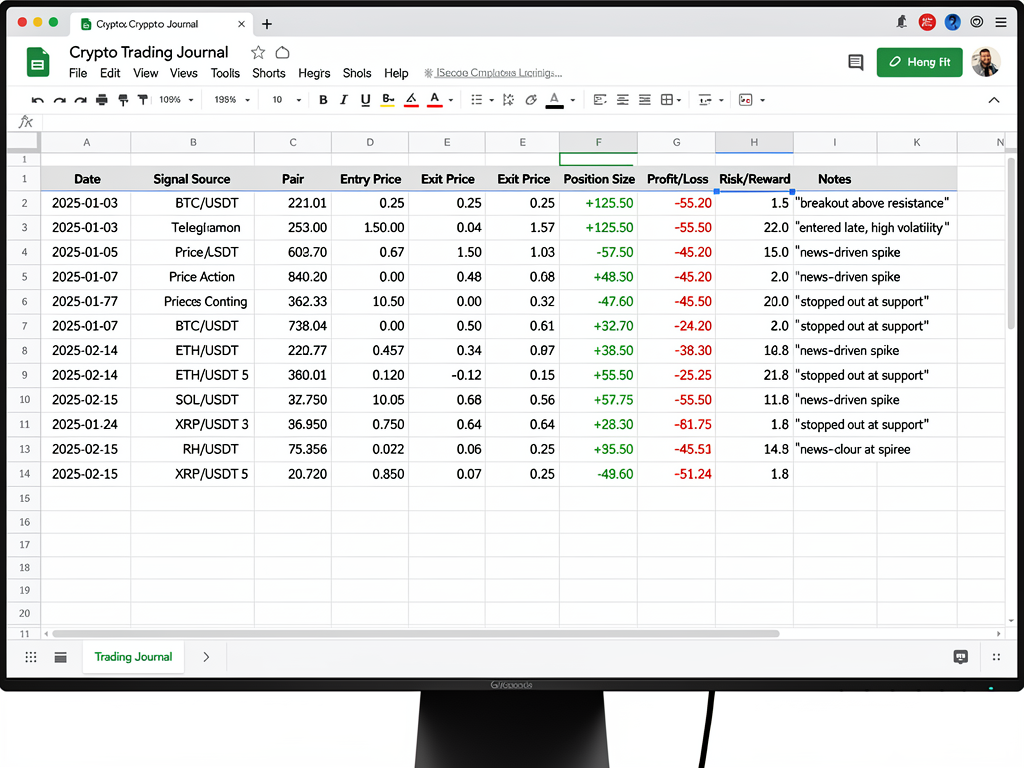This screenshot has width=1024, height=768.
Task: Click the Sheets home icon
Action: 37,61
